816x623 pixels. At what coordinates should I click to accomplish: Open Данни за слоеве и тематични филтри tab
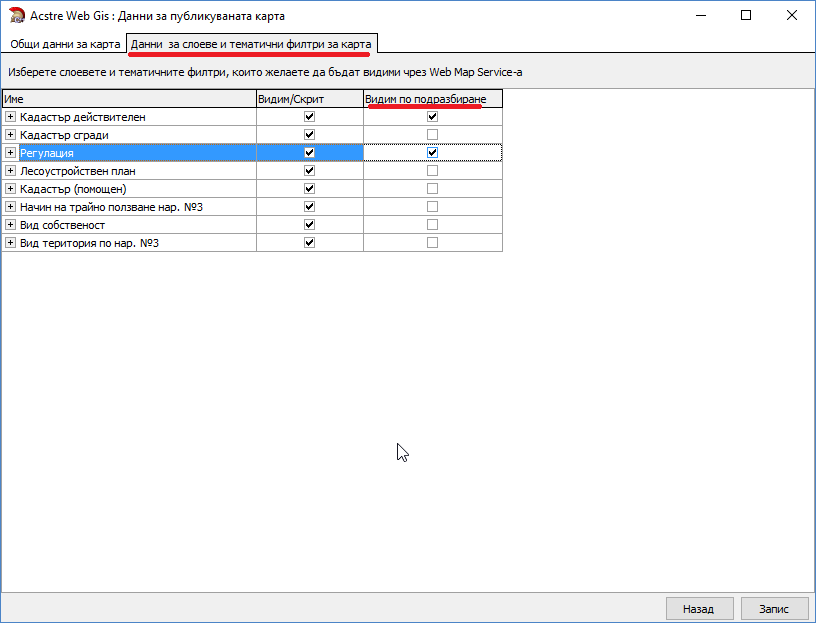point(251,45)
